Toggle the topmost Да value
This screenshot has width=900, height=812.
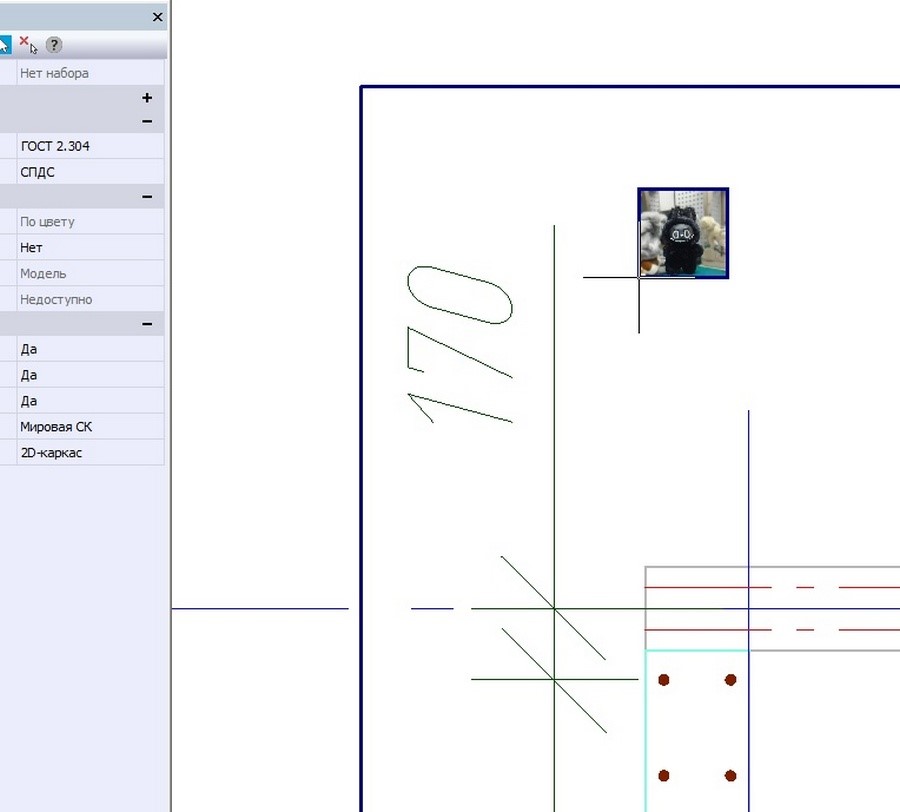tap(90, 349)
